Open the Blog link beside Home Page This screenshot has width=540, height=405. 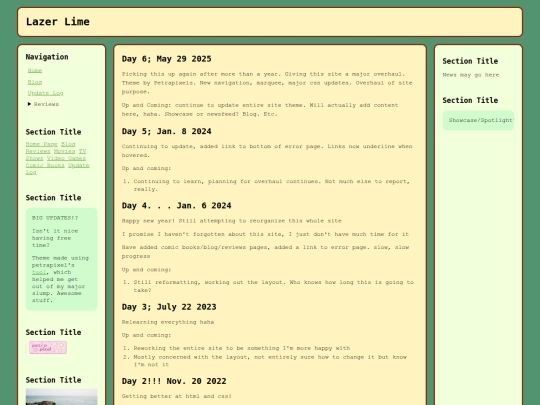[x=68, y=144]
